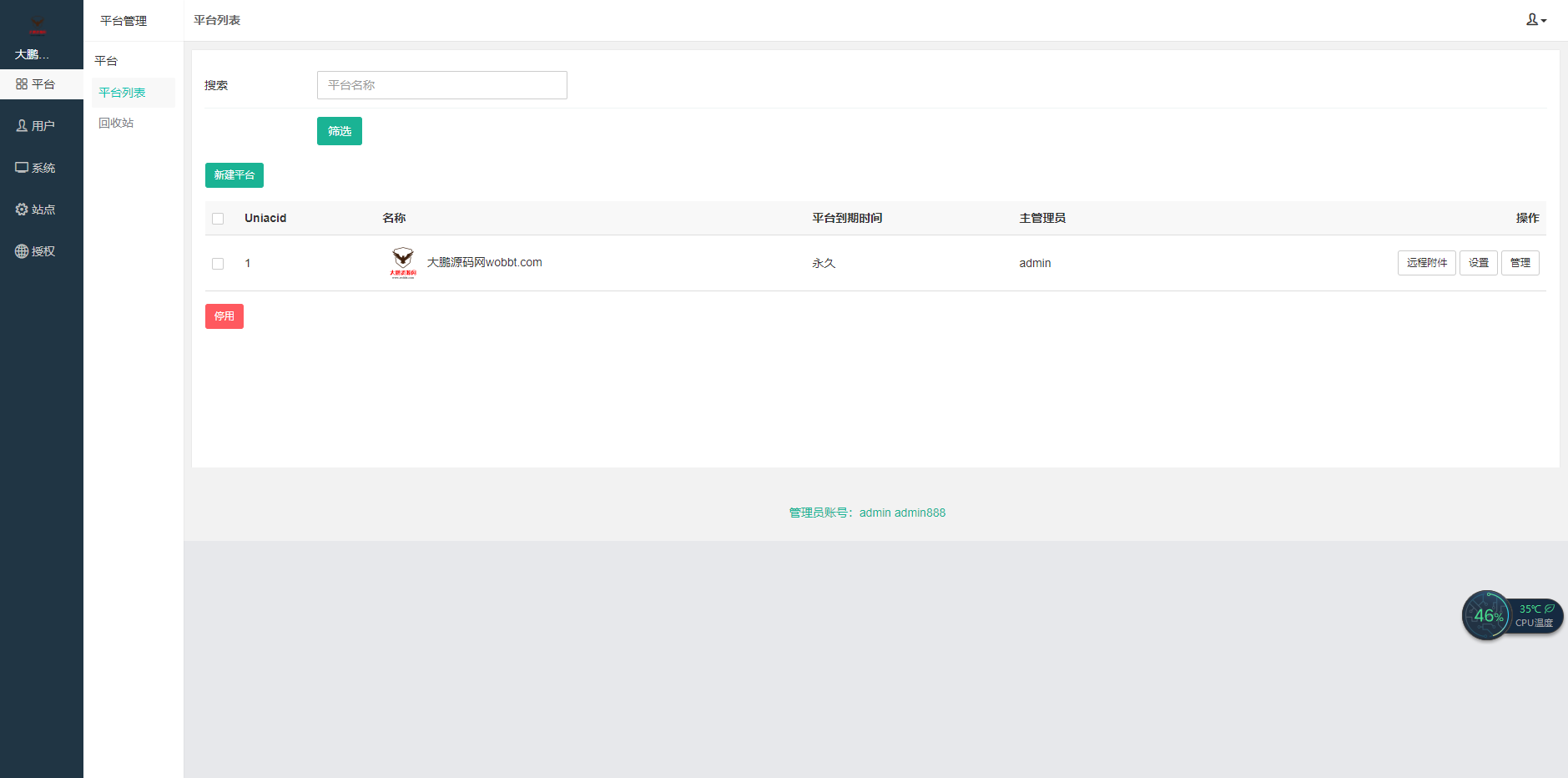Toggle the select-all checkbox in table header
The image size is (1568, 778).
[x=218, y=219]
